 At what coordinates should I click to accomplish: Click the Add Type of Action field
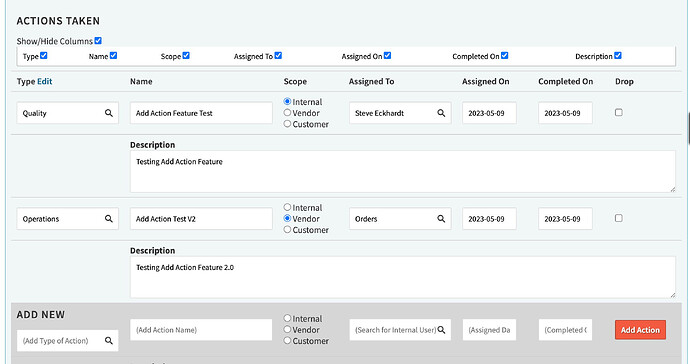tap(68, 341)
